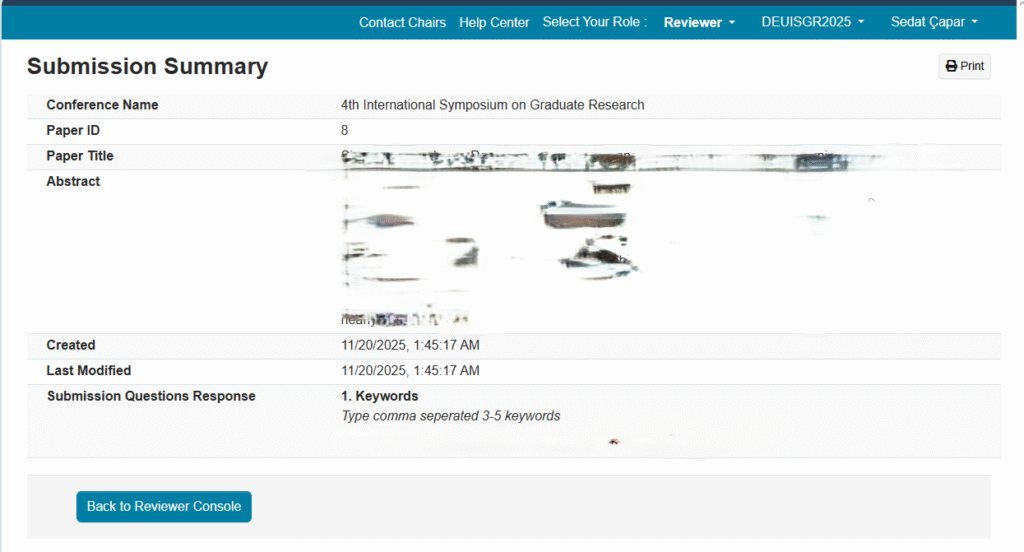Select the Submission Questions Response label
This screenshot has width=1024, height=552.
click(151, 396)
